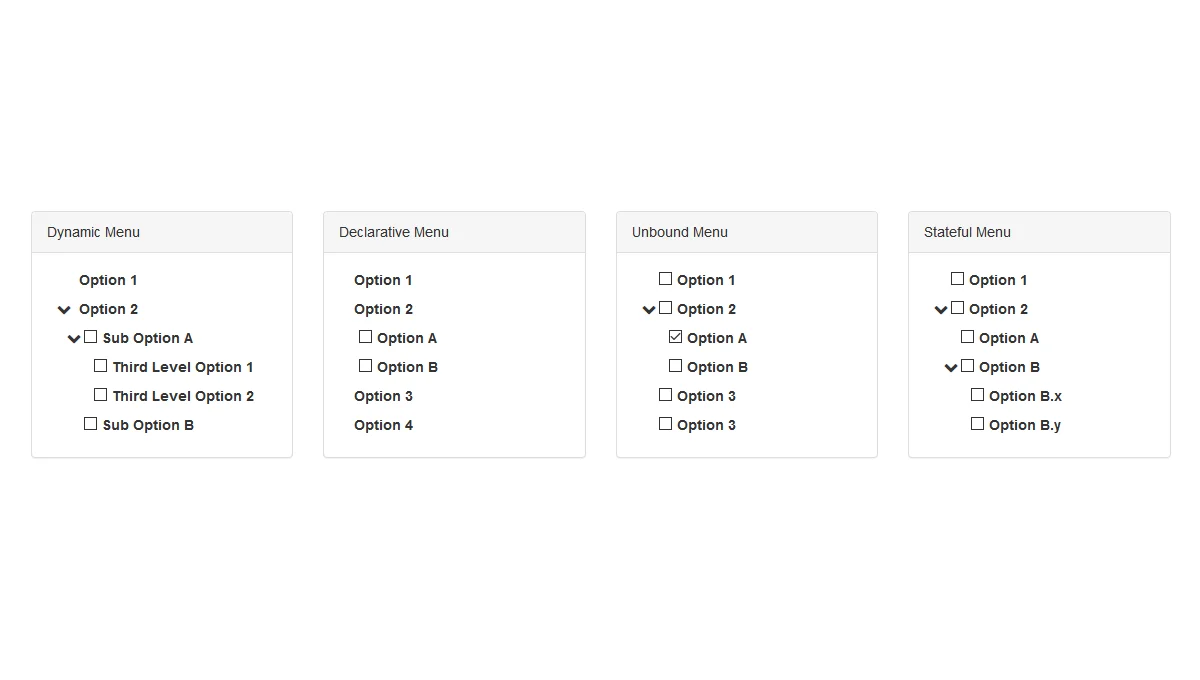Image resolution: width=1200 pixels, height=680 pixels.
Task: Click Option 3 in Declarative Menu
Action: click(383, 395)
